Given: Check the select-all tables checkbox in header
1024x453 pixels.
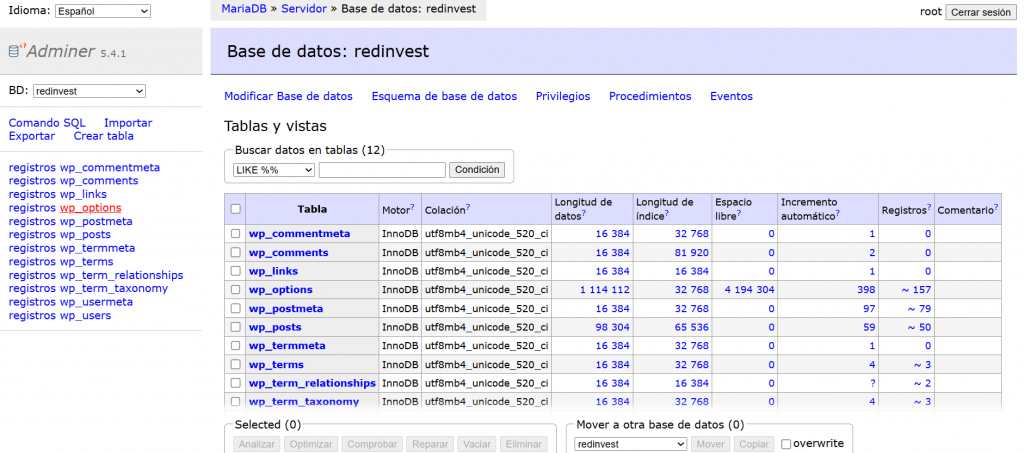Looking at the screenshot, I should tap(235, 209).
